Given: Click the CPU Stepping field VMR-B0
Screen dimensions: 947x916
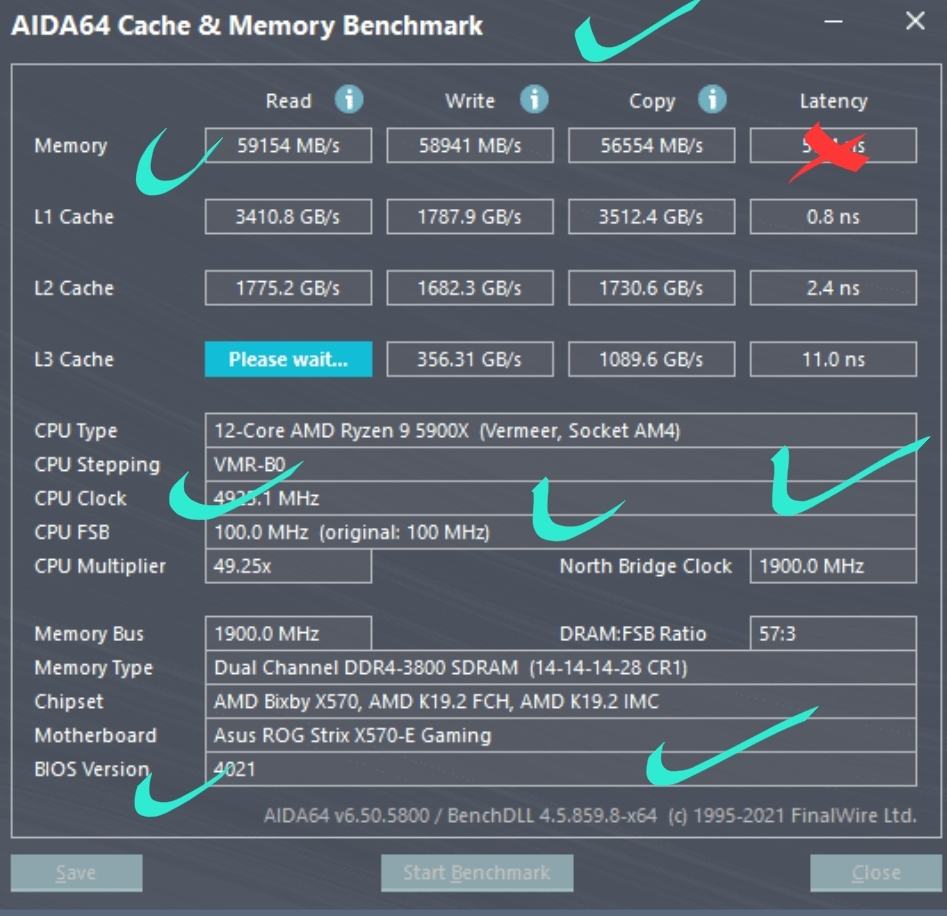Looking at the screenshot, I should pos(561,464).
